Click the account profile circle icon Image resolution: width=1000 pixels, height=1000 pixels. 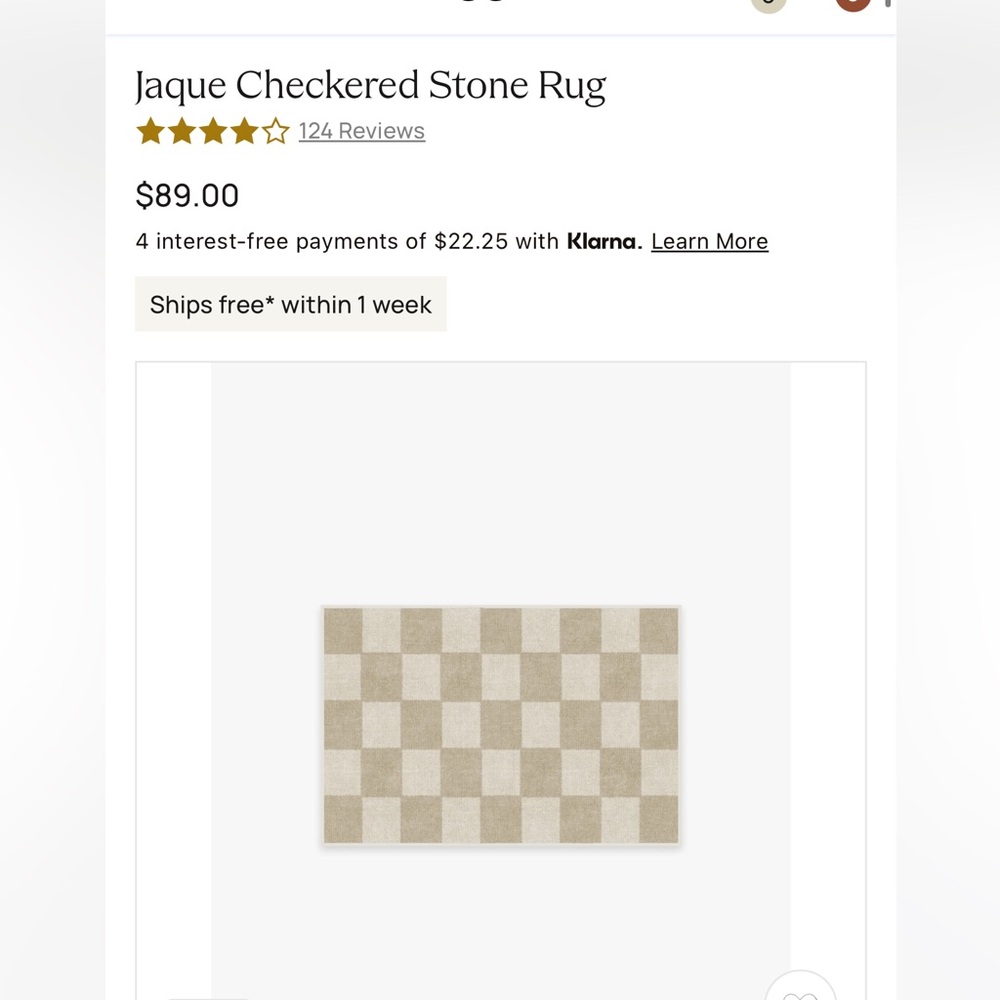766,3
